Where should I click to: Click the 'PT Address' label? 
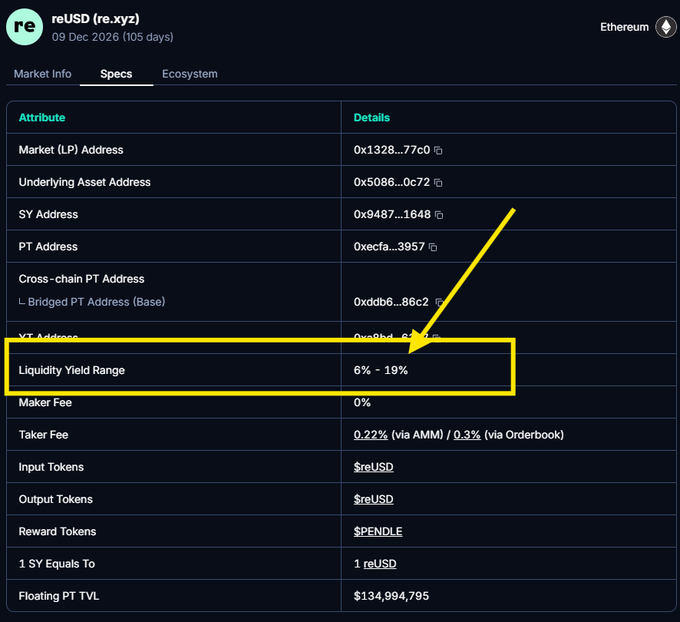coord(48,246)
